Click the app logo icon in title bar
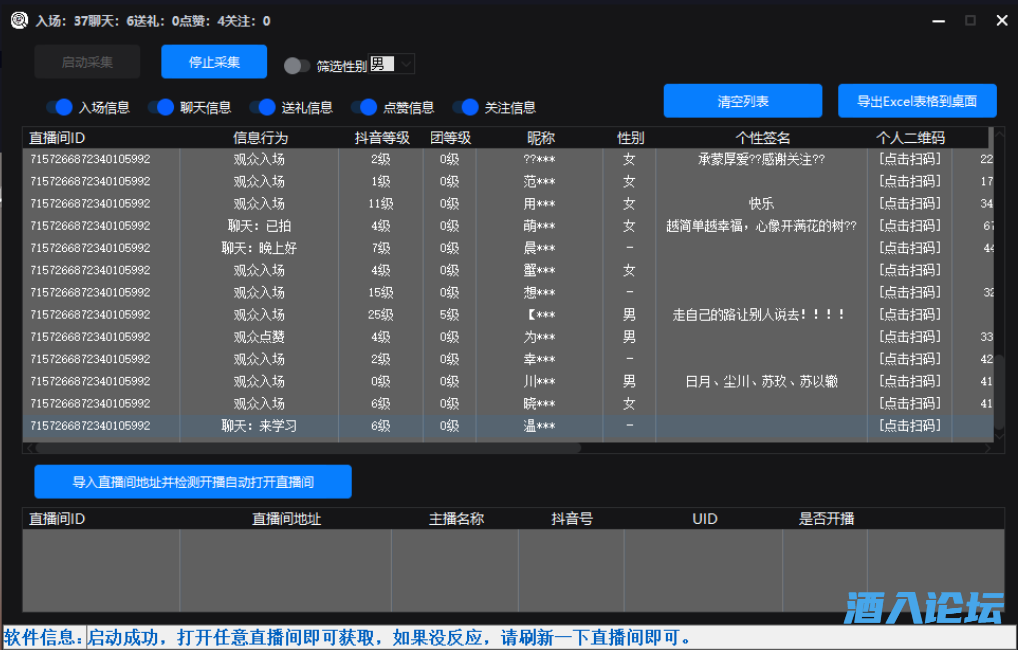The width and height of the screenshot is (1018, 650). click(x=19, y=20)
